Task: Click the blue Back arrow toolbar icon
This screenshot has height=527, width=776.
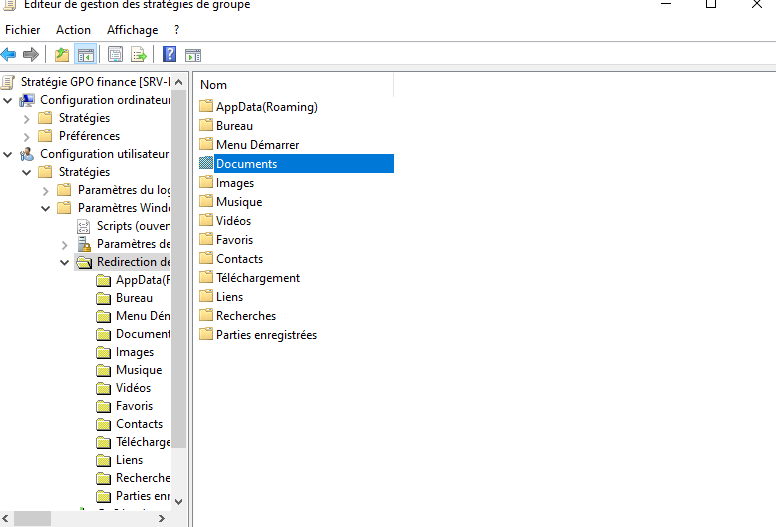Action: [x=9, y=54]
